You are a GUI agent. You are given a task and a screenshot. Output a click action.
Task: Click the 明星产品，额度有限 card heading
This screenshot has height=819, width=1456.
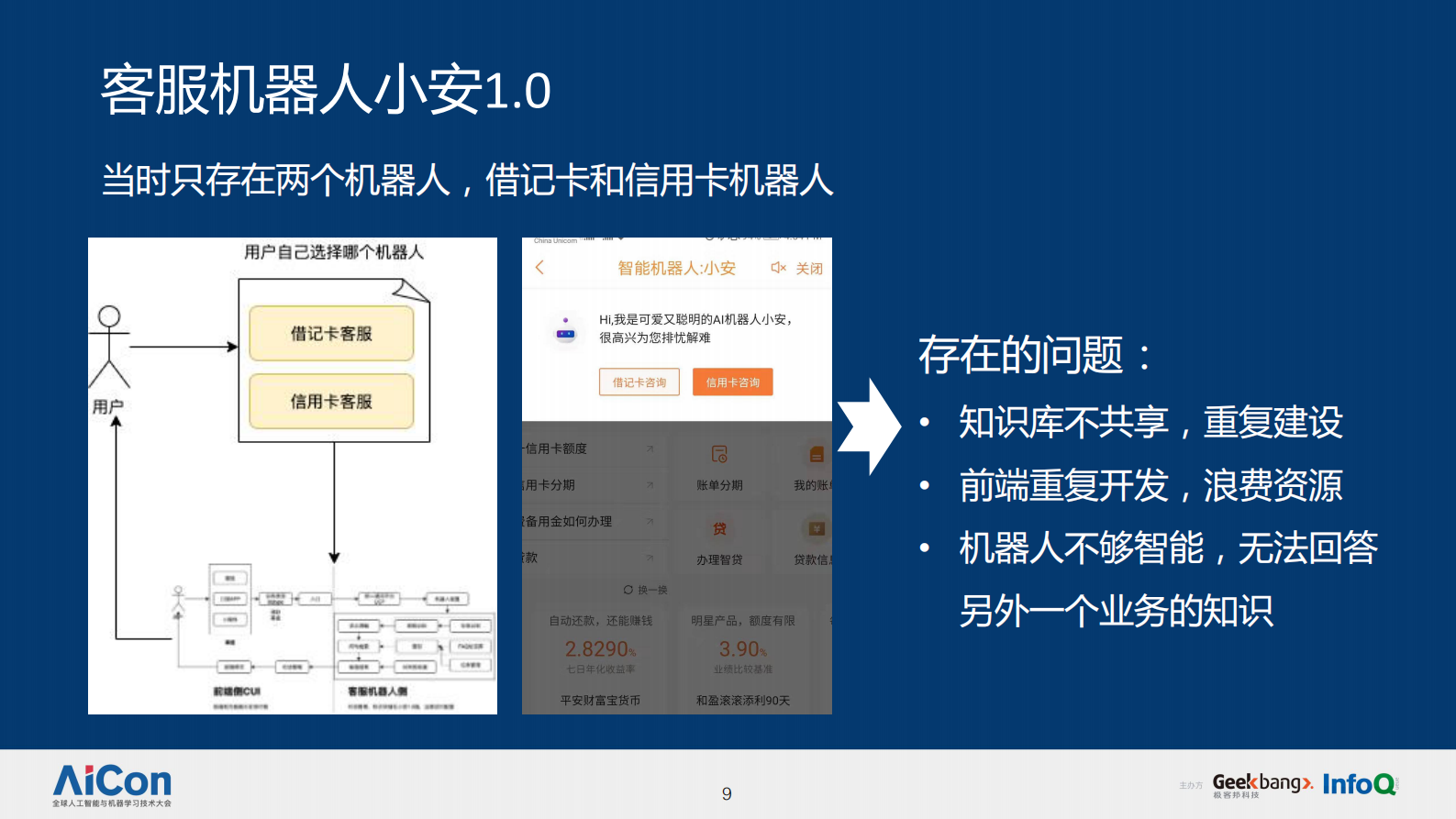(x=743, y=621)
